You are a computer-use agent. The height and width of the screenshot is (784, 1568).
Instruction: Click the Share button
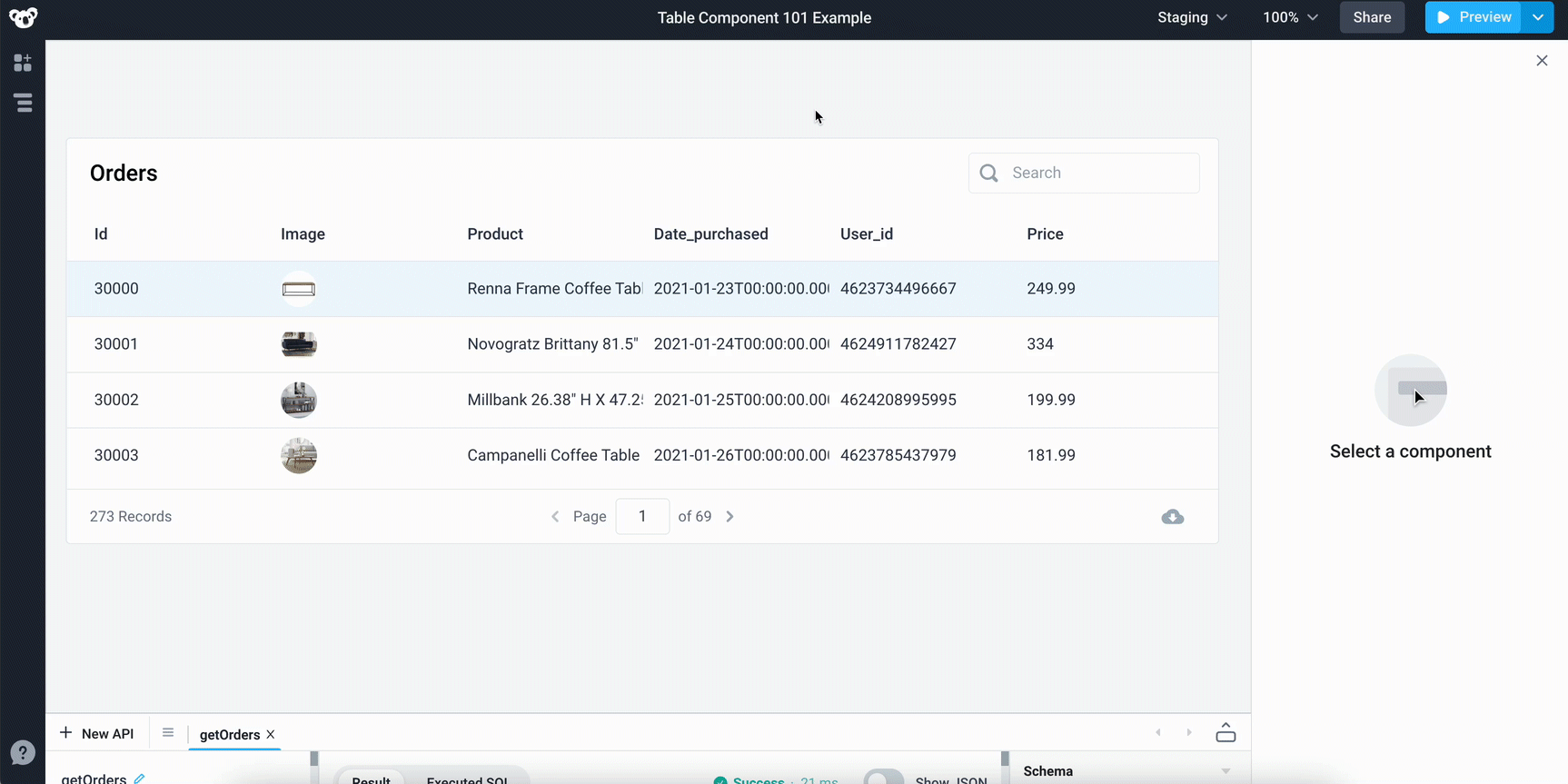(1372, 17)
